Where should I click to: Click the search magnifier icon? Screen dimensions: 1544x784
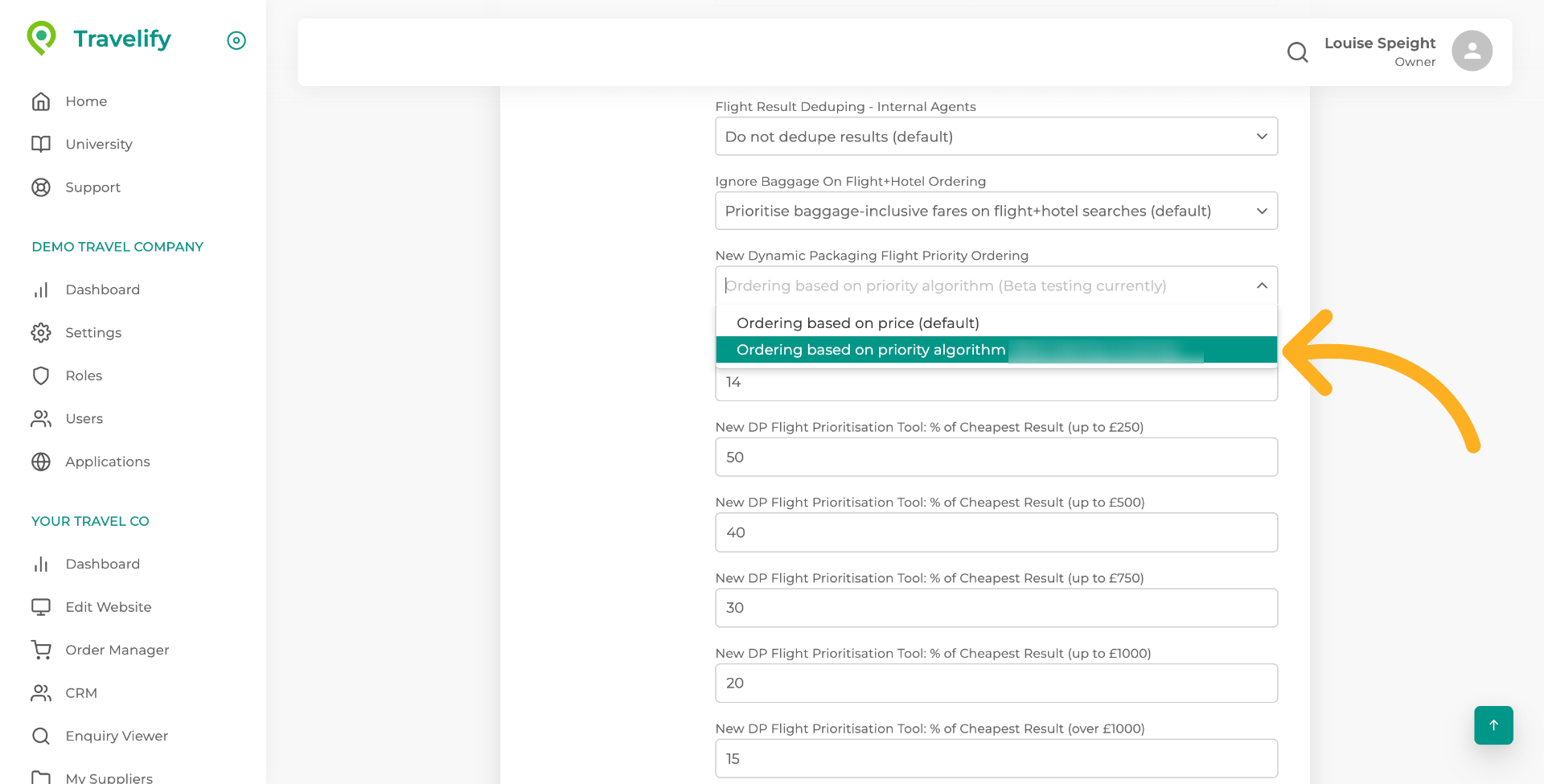point(1297,52)
